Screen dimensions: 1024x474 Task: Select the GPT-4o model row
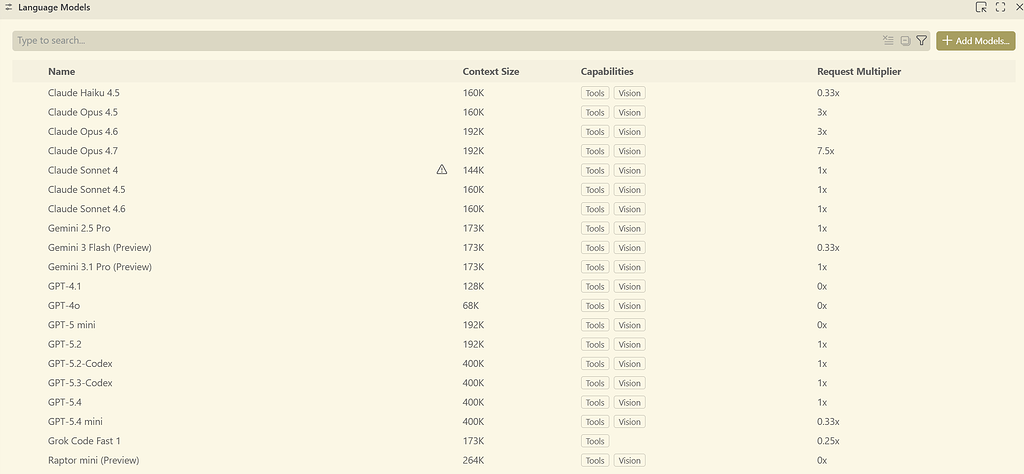[x=513, y=306]
